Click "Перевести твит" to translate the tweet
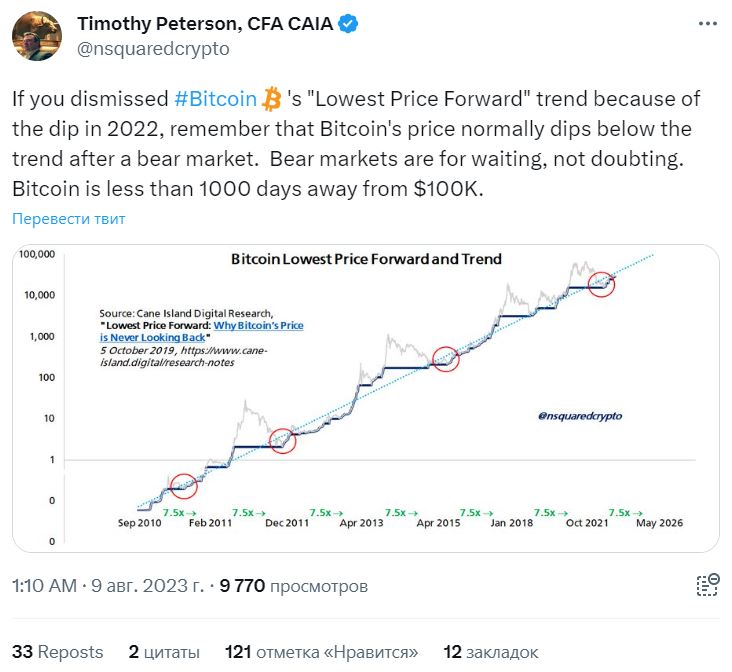This screenshot has width=732, height=672. coord(69,219)
